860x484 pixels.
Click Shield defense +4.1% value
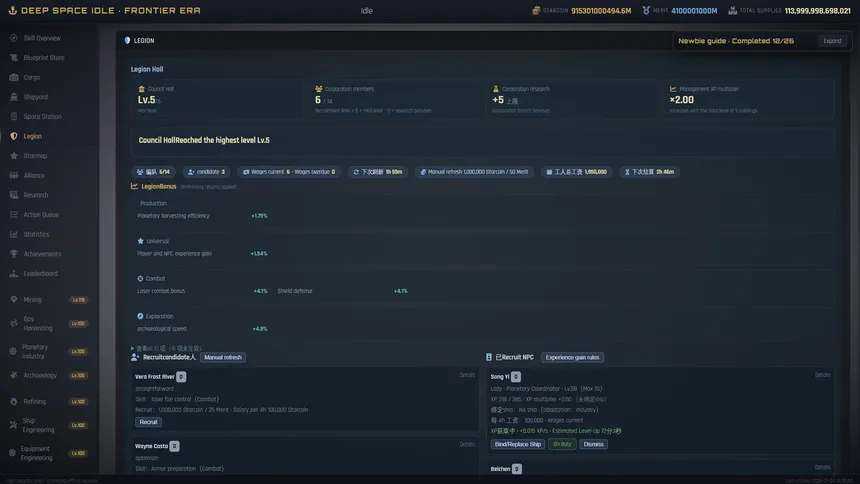(x=400, y=291)
